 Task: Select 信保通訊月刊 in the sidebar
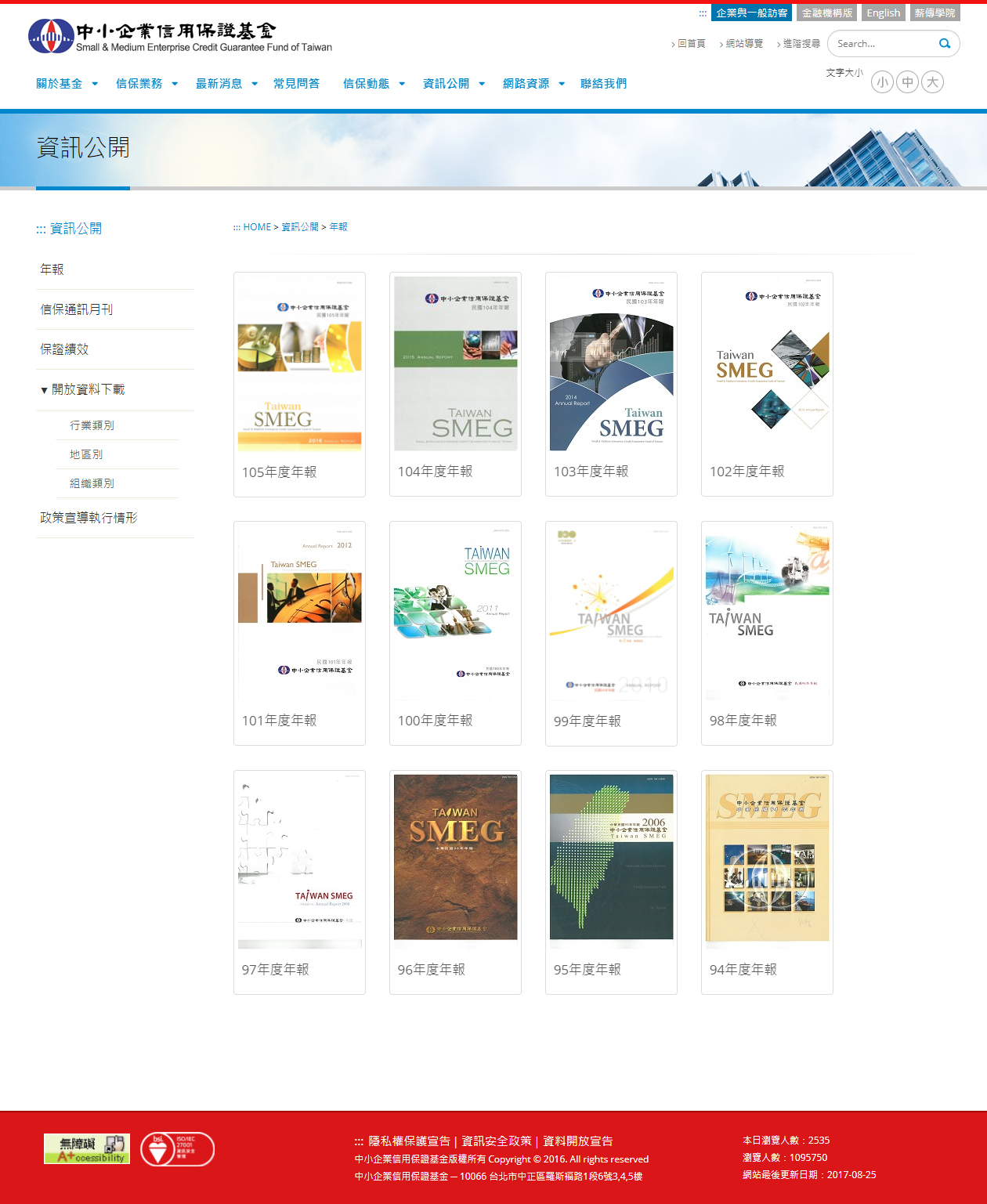tap(77, 309)
